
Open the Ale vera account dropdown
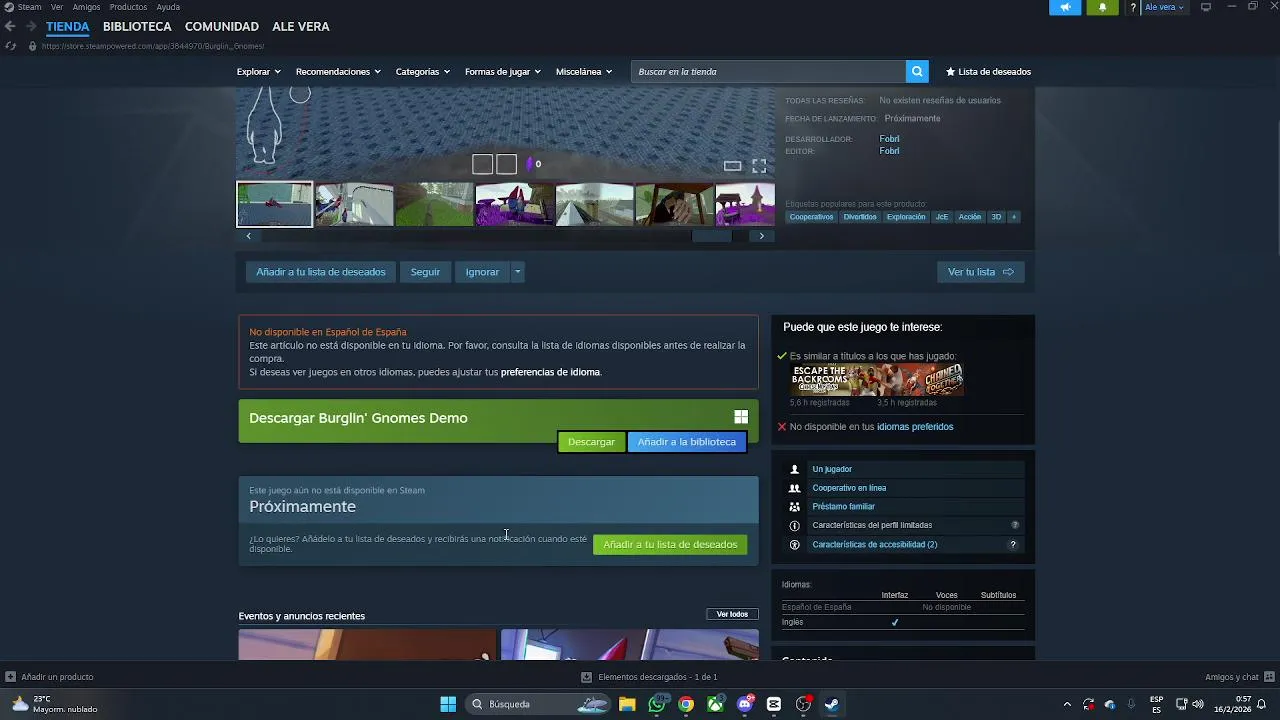[1164, 7]
